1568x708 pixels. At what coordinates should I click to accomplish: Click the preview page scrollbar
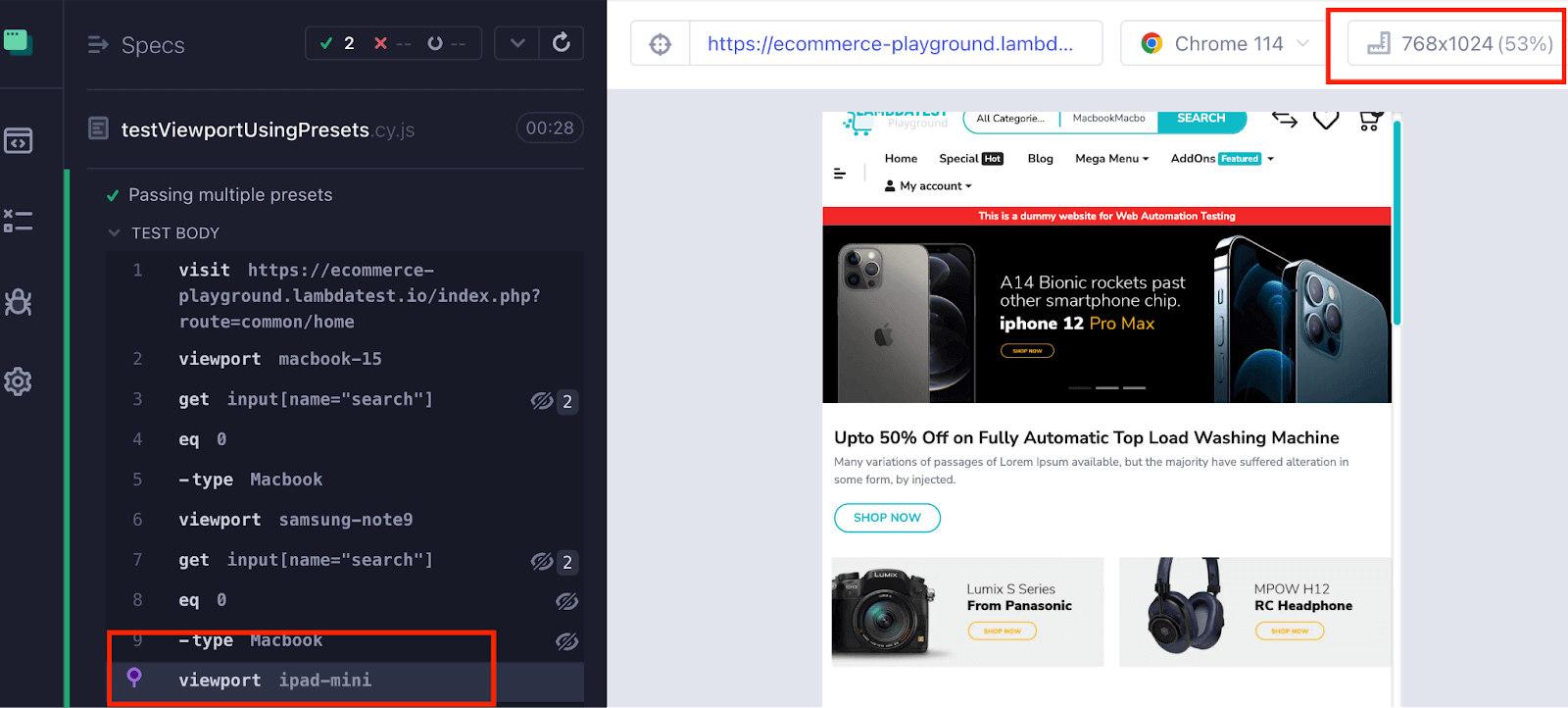point(1396,222)
